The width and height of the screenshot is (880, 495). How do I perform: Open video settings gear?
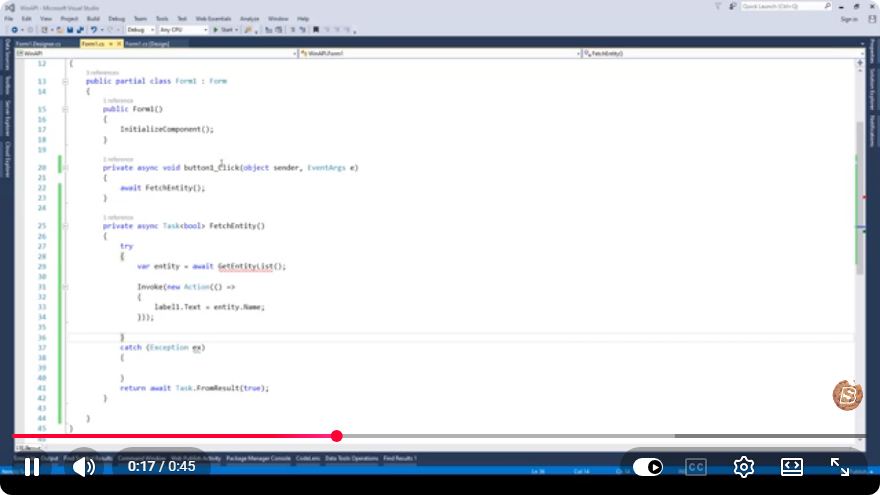[x=744, y=467]
